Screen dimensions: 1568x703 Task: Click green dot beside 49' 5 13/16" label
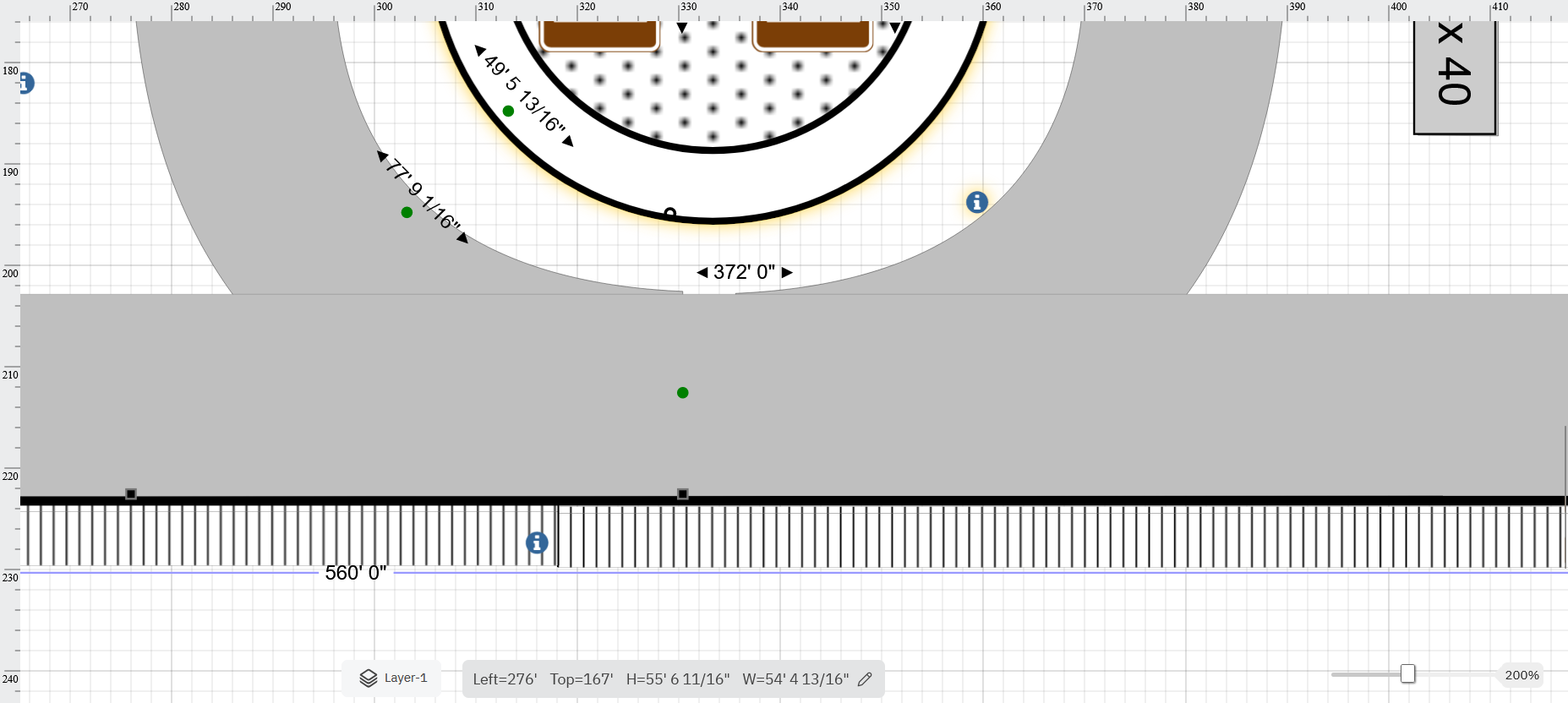tap(508, 112)
